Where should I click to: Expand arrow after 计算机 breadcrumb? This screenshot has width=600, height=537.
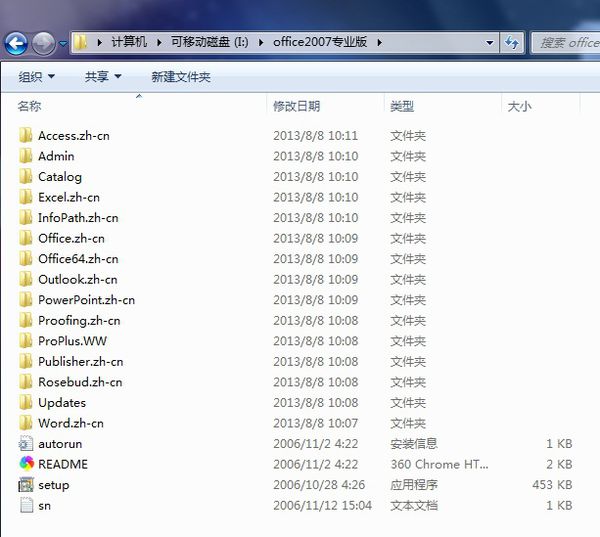click(x=159, y=42)
